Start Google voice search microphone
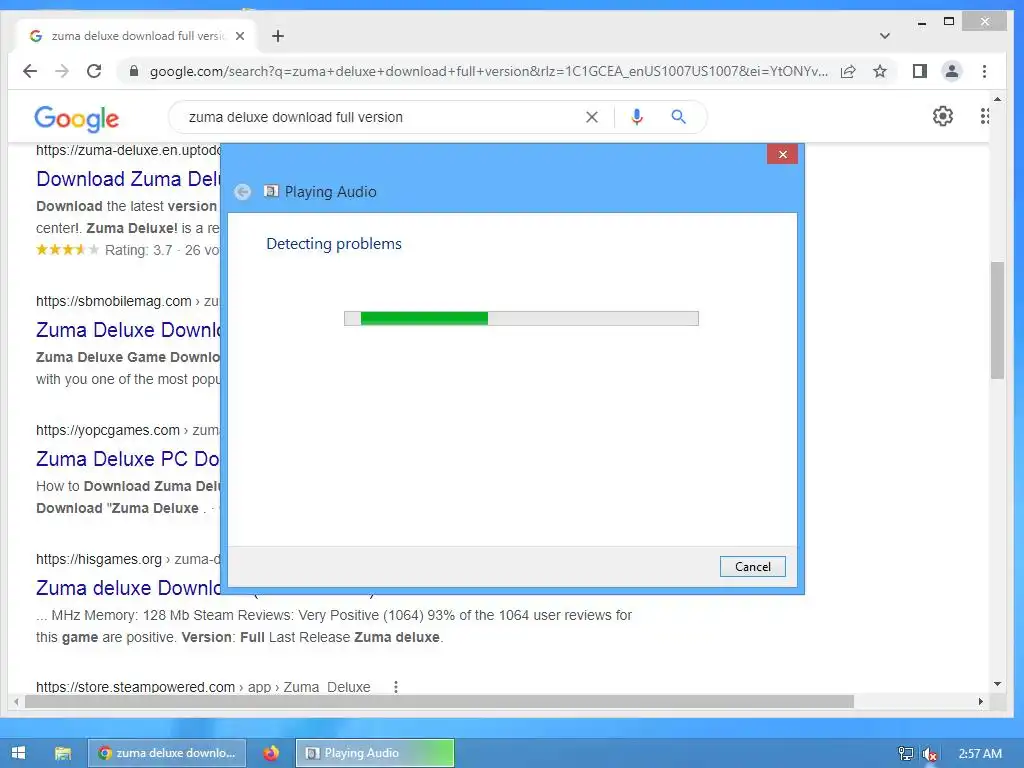Viewport: 1024px width, 768px height. (637, 117)
